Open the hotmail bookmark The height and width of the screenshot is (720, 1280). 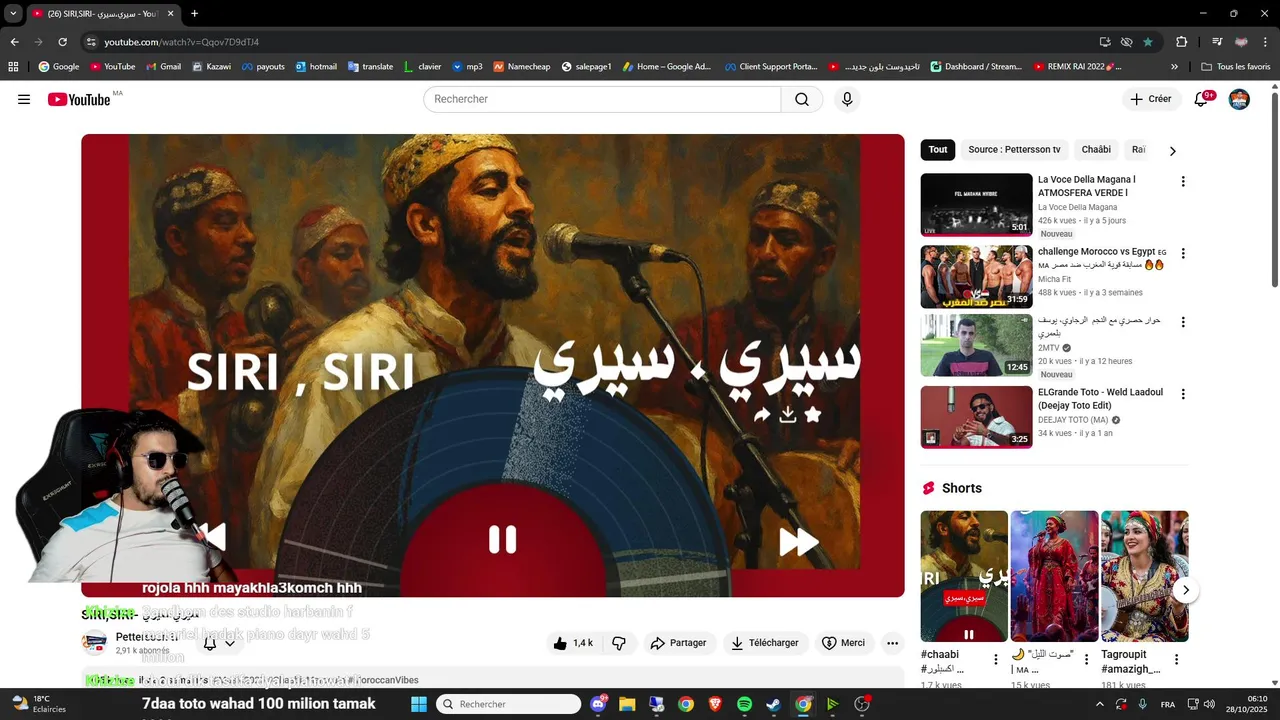[x=316, y=67]
